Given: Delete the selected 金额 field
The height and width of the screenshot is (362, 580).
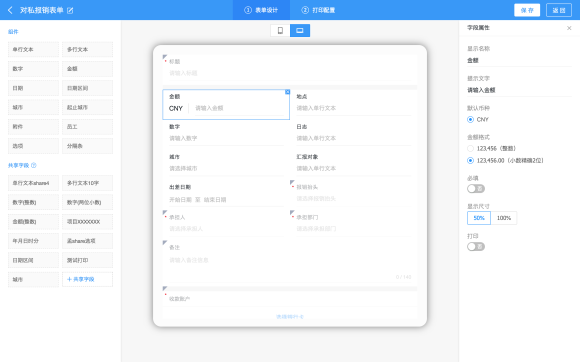Looking at the screenshot, I should (287, 92).
